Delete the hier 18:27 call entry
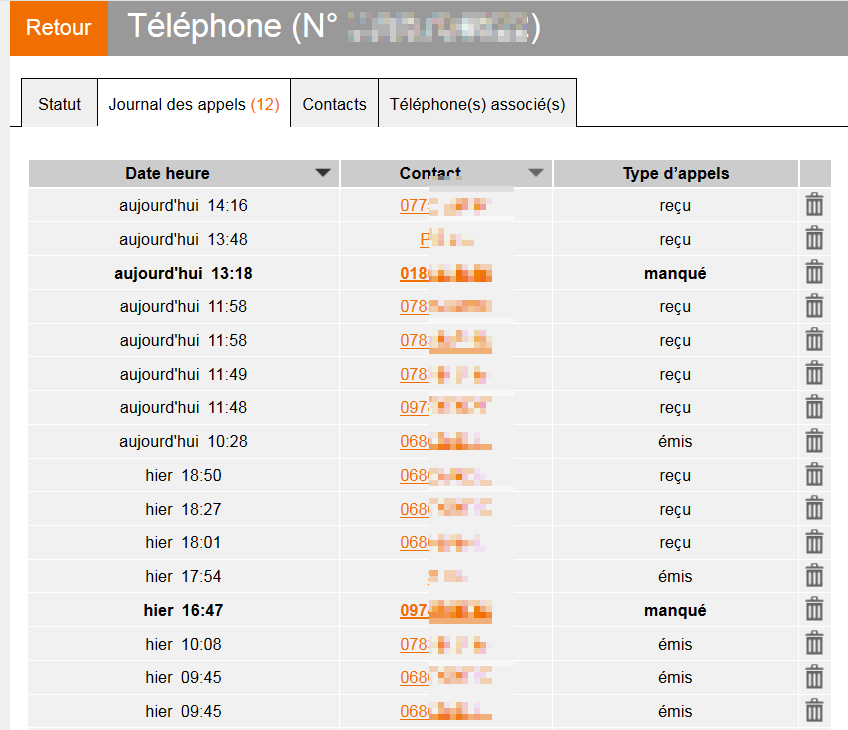 pos(814,508)
